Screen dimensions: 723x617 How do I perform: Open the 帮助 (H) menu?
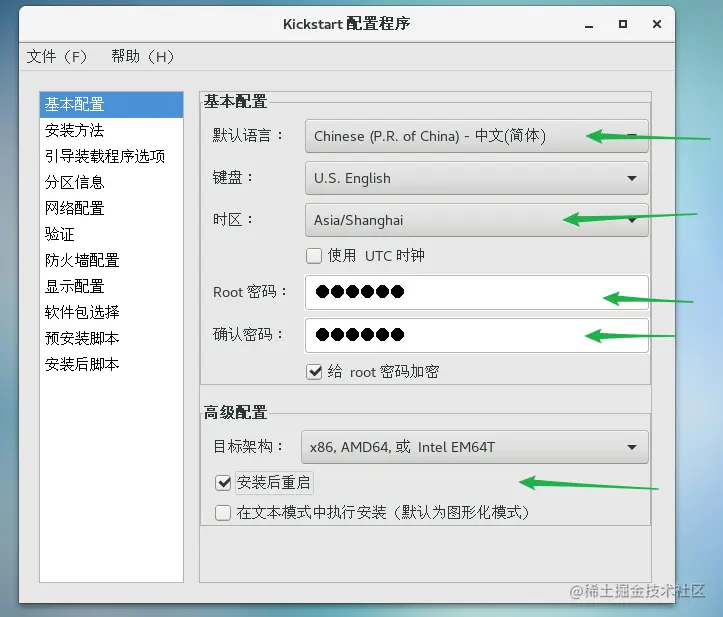click(x=142, y=57)
